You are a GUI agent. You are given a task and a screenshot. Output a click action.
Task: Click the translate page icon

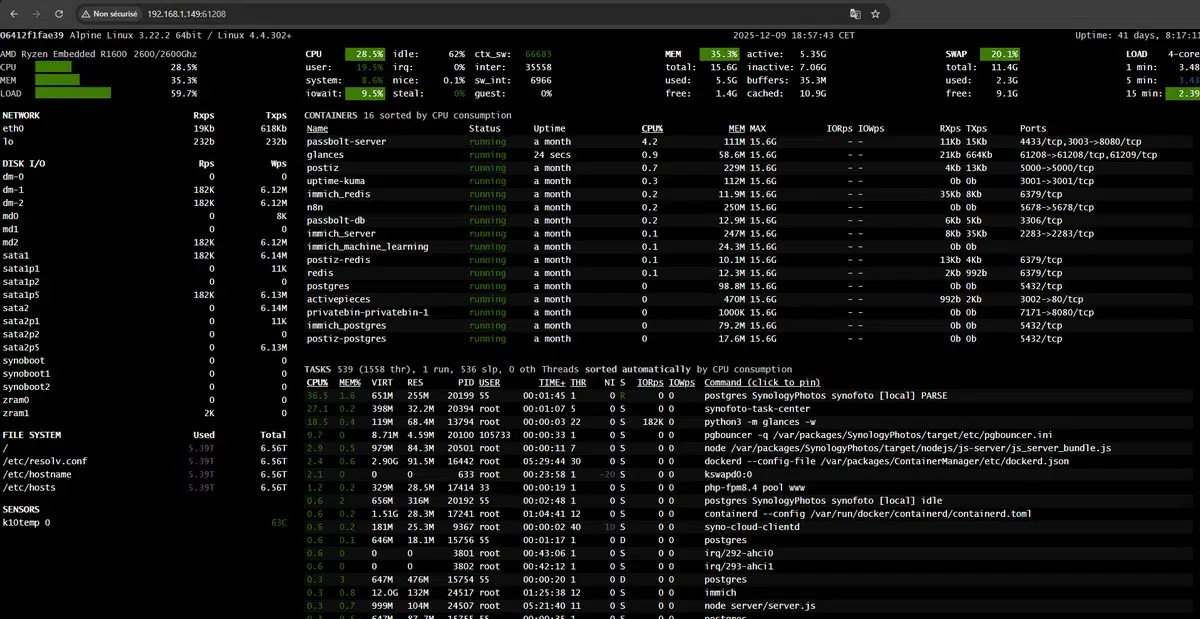point(854,14)
